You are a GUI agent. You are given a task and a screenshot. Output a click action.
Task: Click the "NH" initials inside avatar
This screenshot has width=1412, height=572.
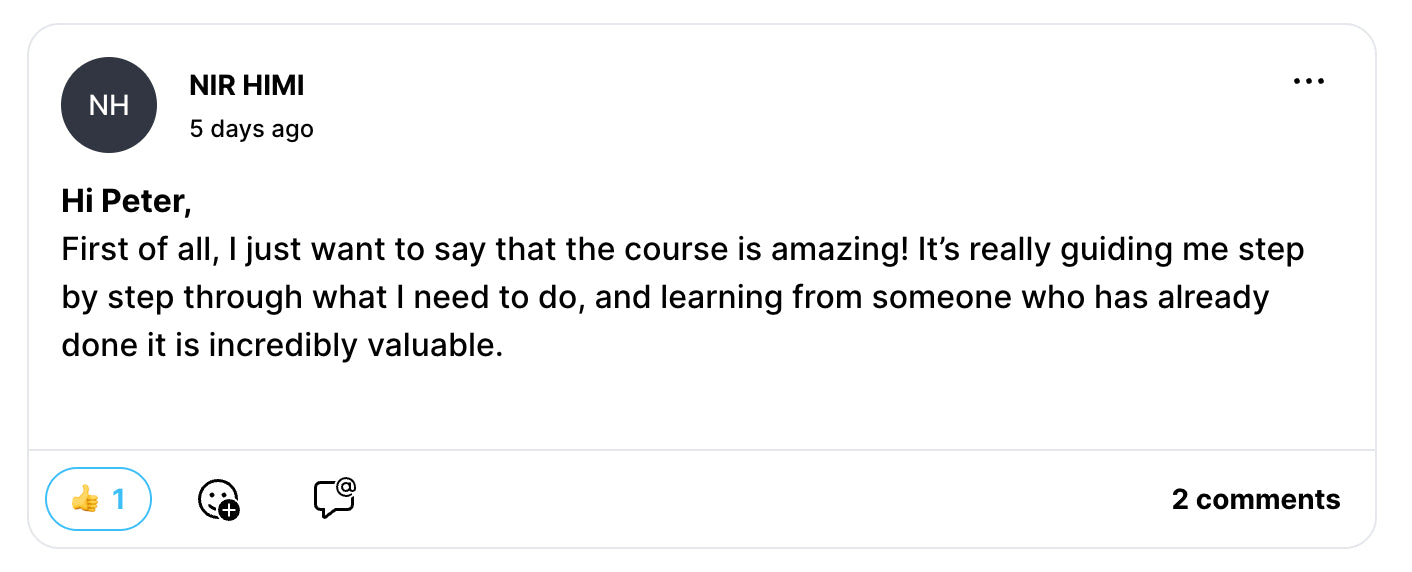(x=109, y=105)
